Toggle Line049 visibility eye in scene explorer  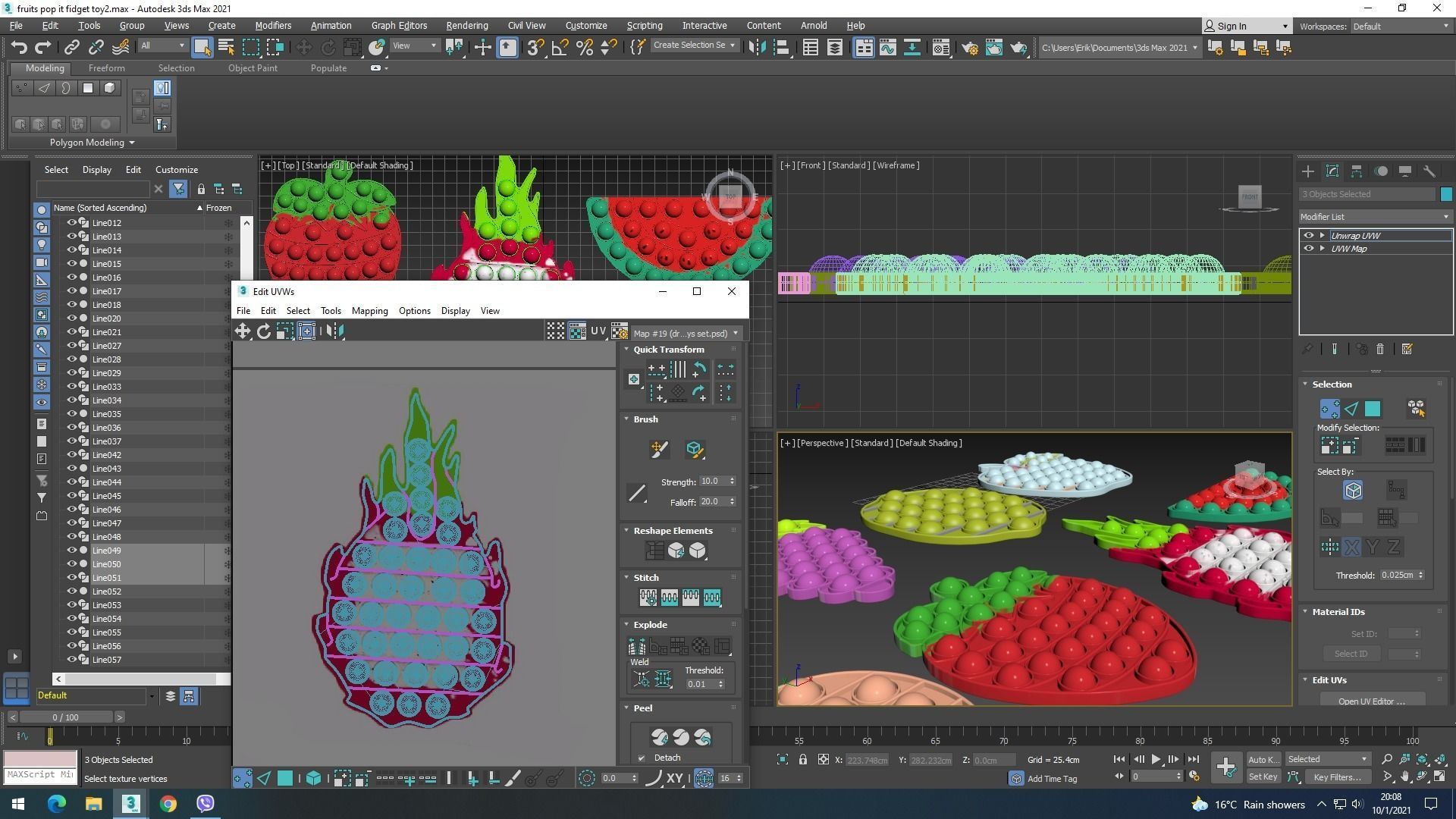tap(71, 551)
